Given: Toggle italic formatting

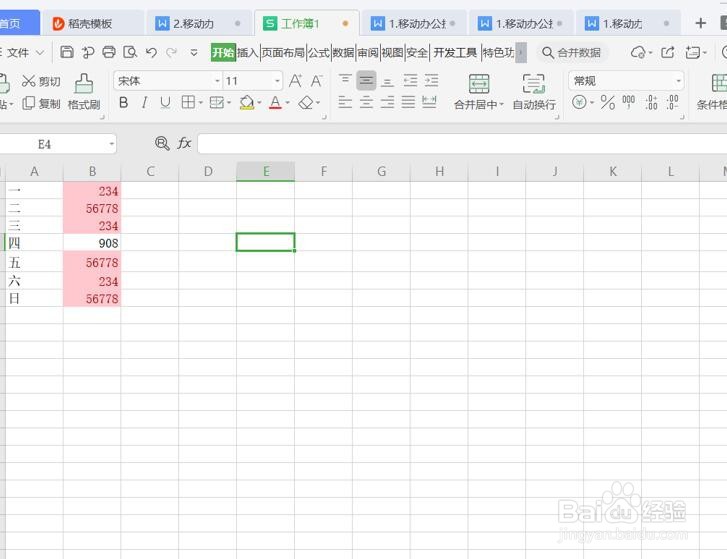Looking at the screenshot, I should (x=145, y=102).
